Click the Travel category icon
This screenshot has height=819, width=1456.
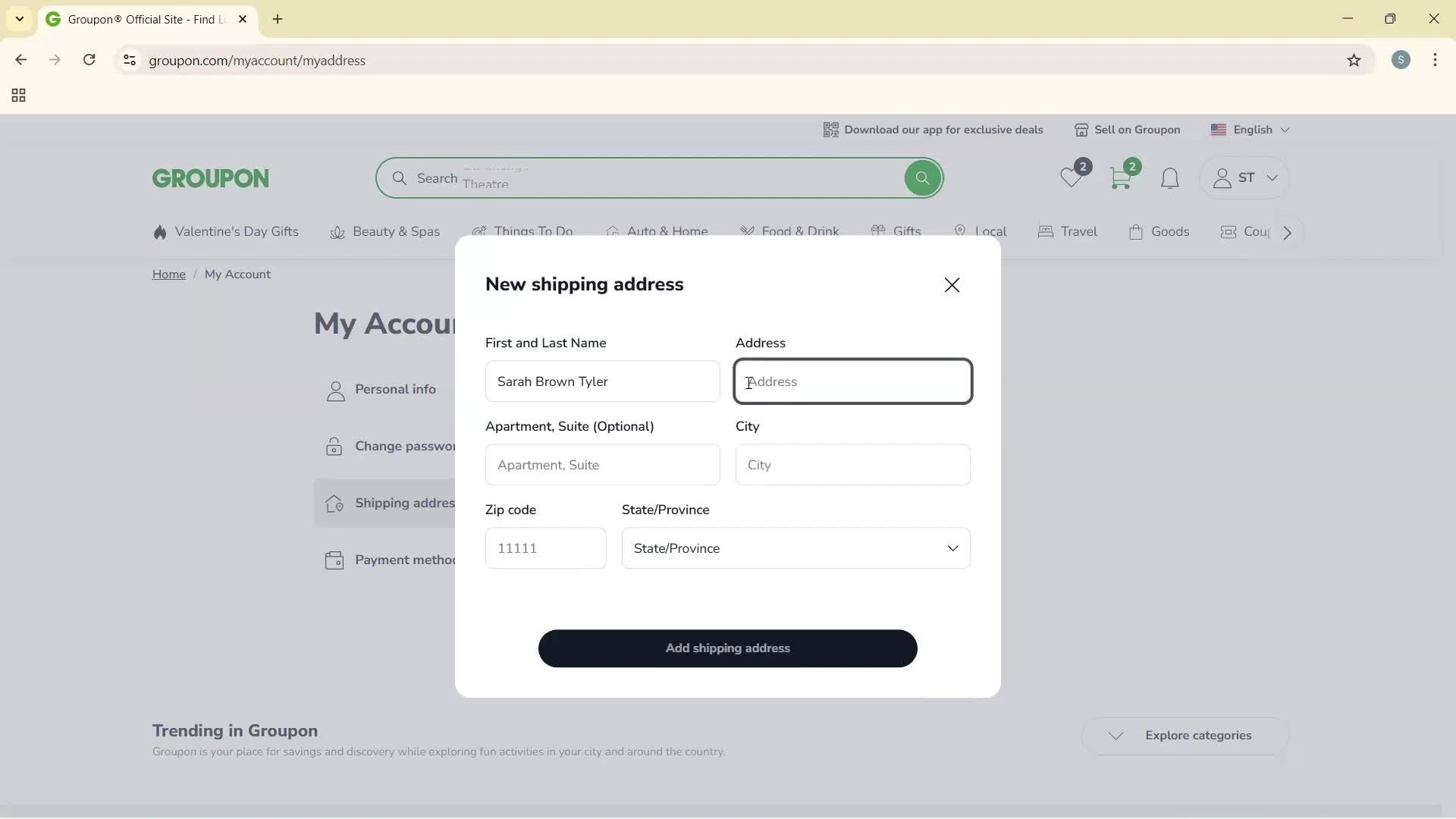[x=1045, y=231]
